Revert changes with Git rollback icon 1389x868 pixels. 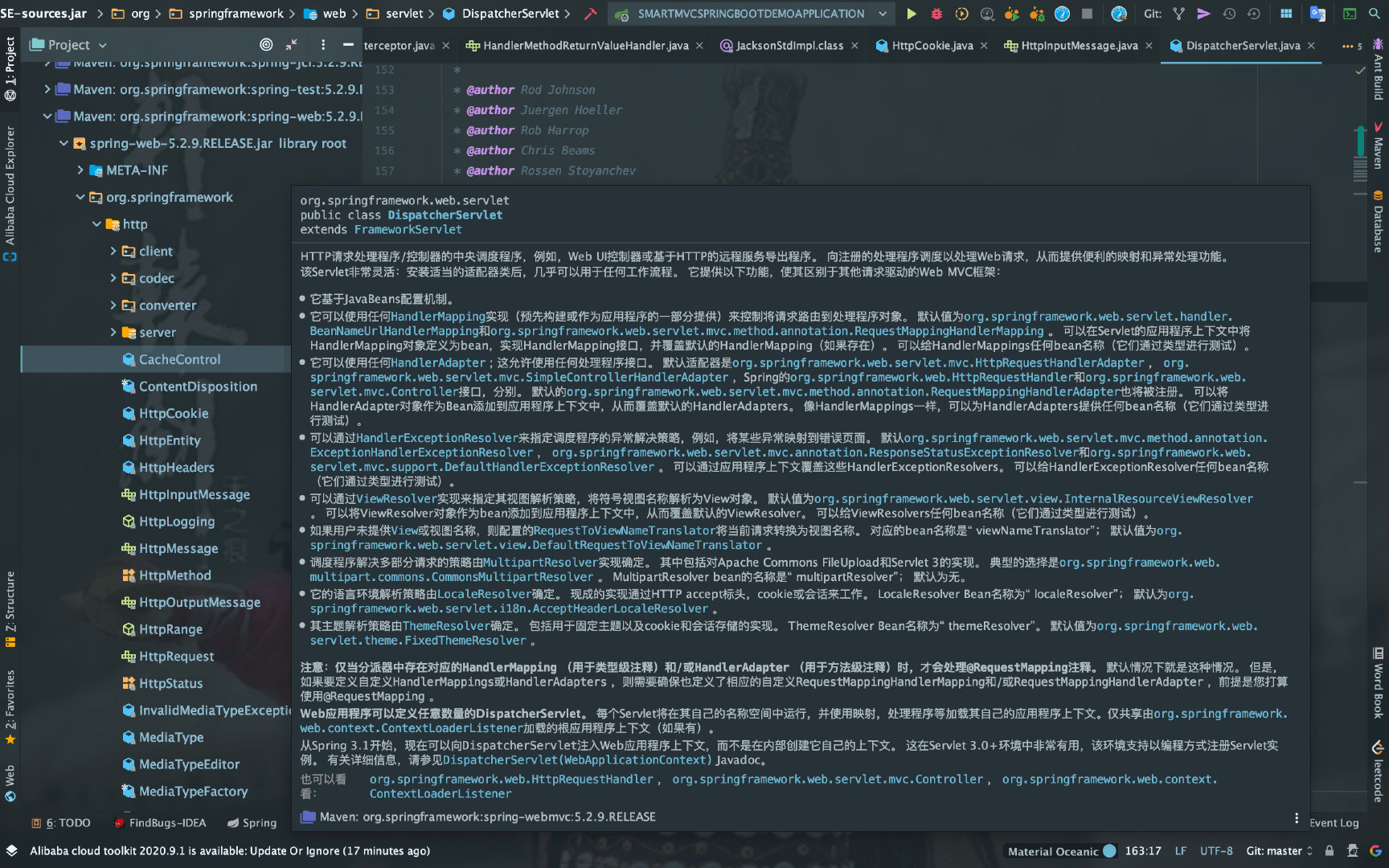coord(1254,14)
